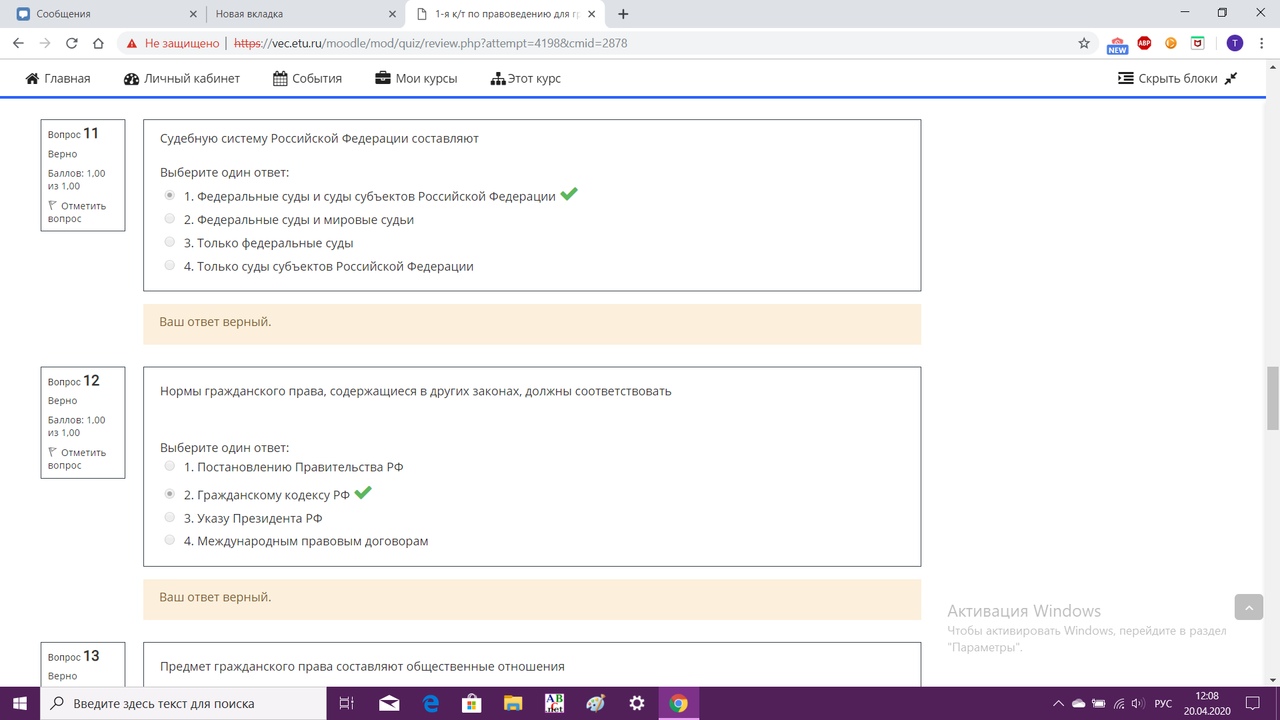The height and width of the screenshot is (720, 1280).
Task: Open a new tab with plus button
Action: 624,14
